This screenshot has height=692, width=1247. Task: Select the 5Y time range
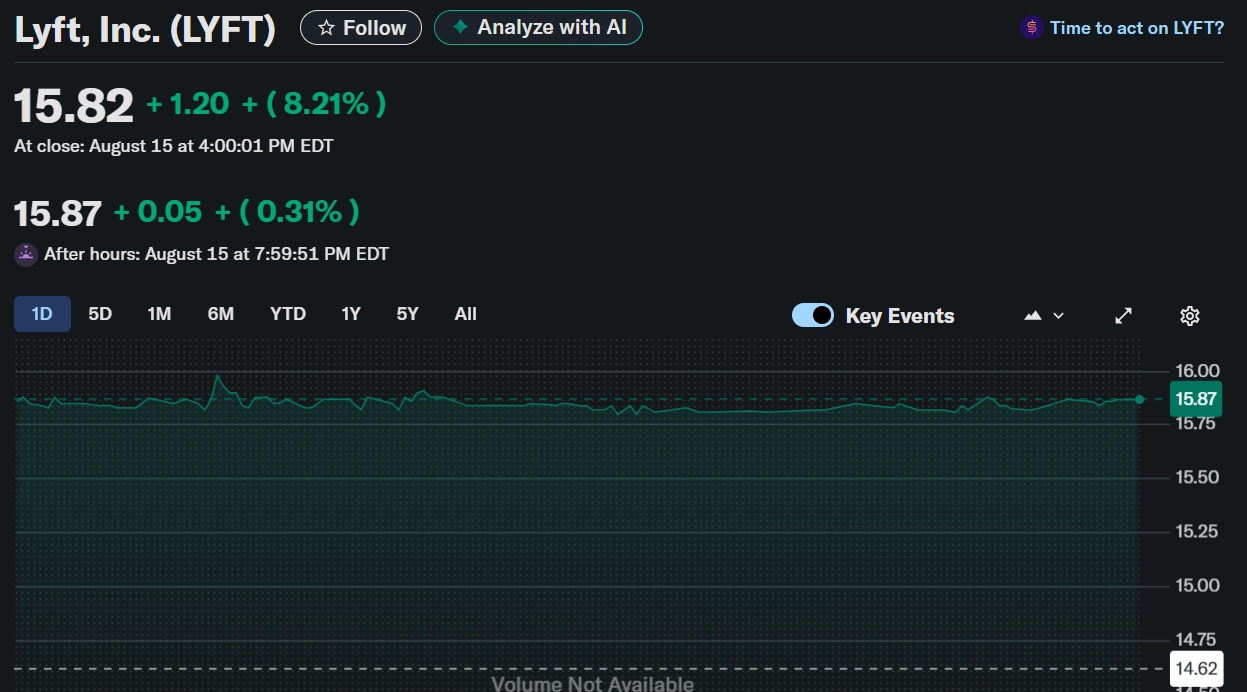click(x=407, y=314)
